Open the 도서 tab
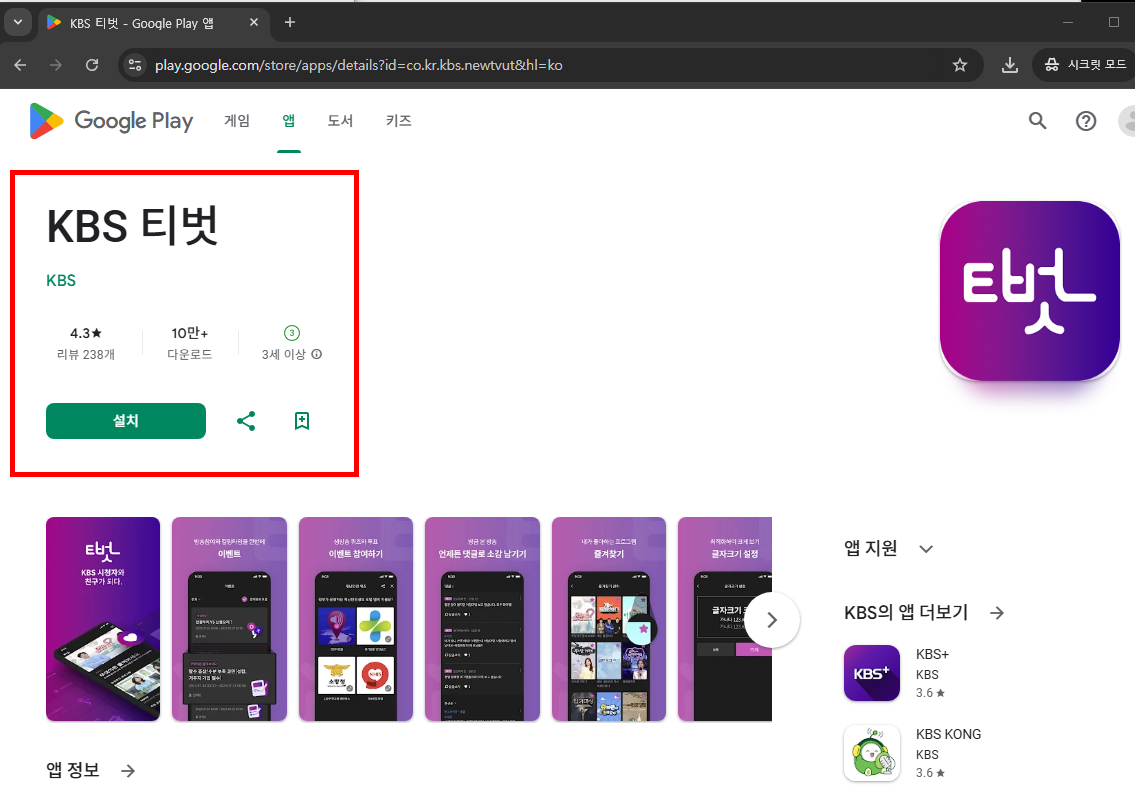Image resolution: width=1135 pixels, height=799 pixels. click(340, 120)
